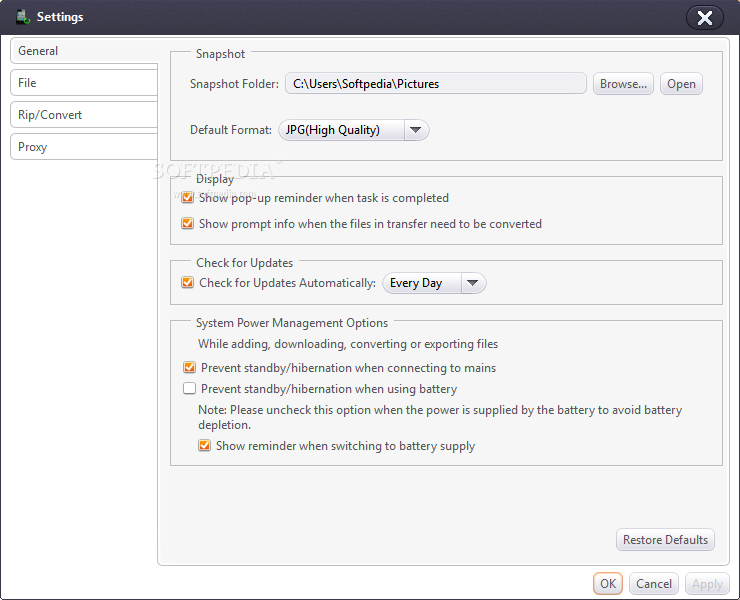
Task: Click the Settings app icon in title bar
Action: [23, 17]
